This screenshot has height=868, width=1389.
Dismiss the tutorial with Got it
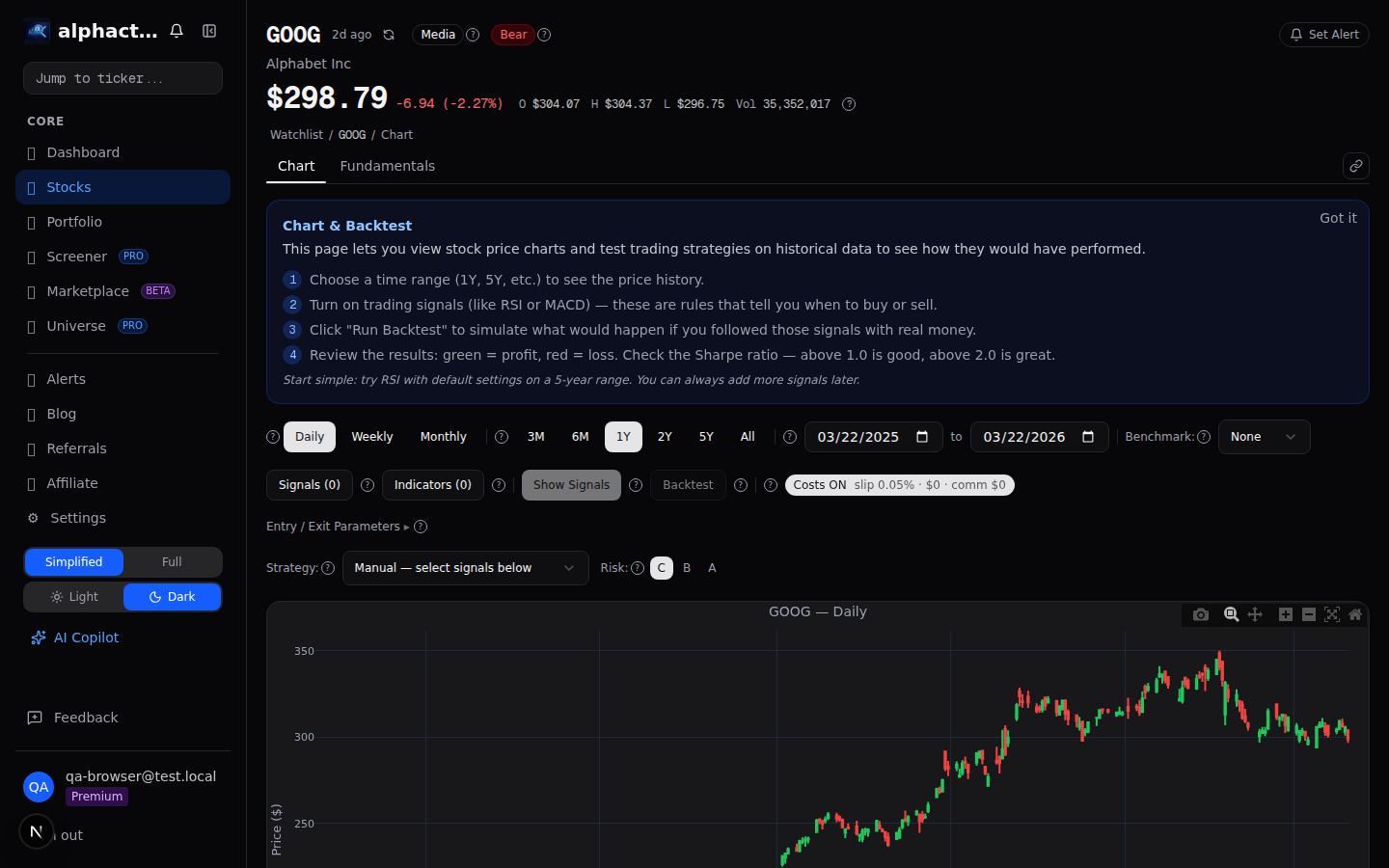point(1338,218)
